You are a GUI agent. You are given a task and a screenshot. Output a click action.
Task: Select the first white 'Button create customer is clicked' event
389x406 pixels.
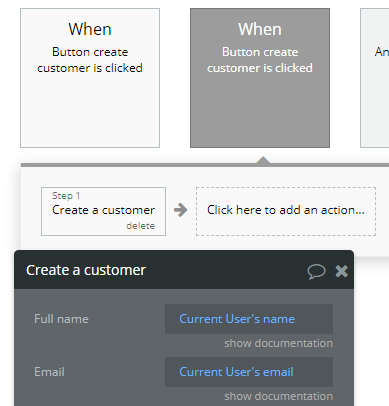click(90, 78)
